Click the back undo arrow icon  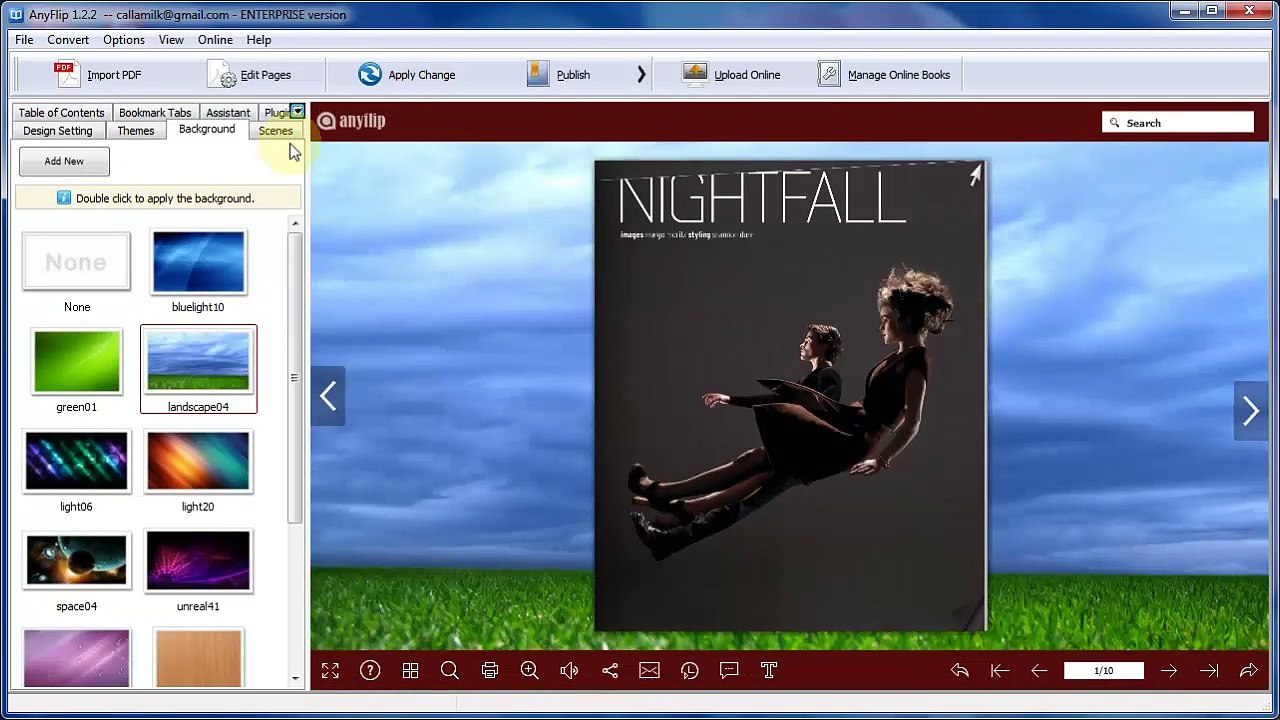tap(960, 671)
